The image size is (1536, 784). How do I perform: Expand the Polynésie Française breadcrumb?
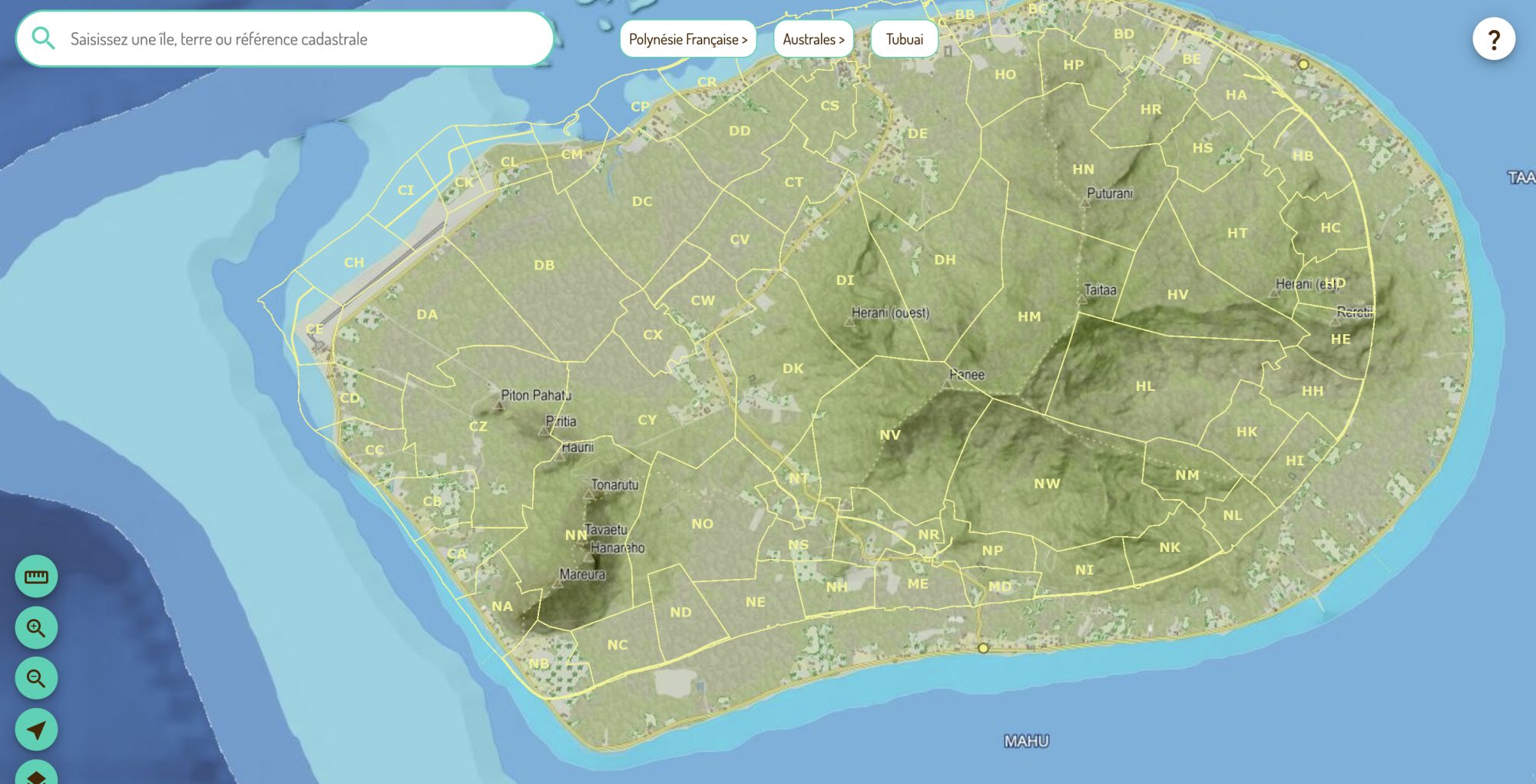coord(687,39)
